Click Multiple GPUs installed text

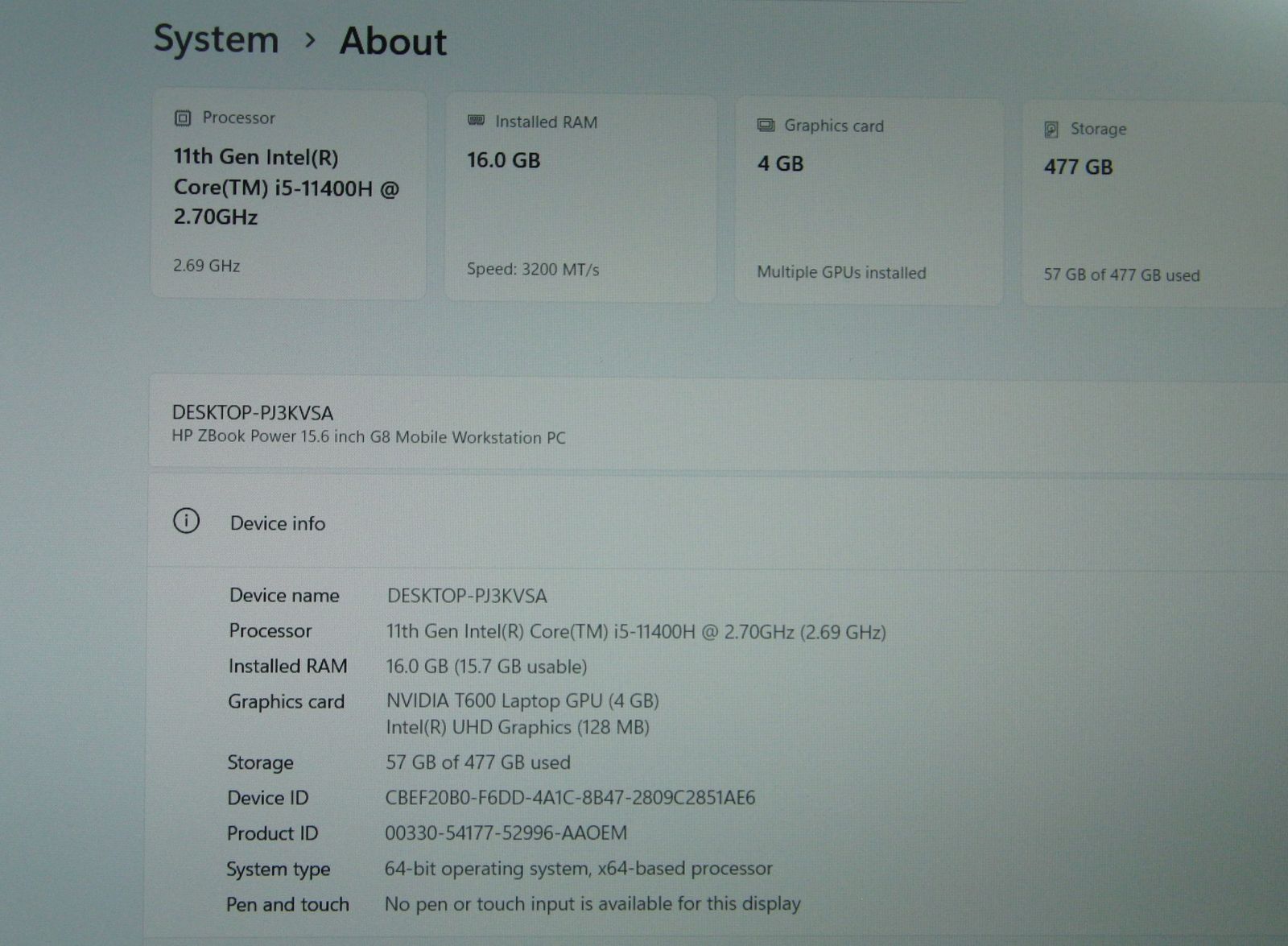[x=841, y=272]
